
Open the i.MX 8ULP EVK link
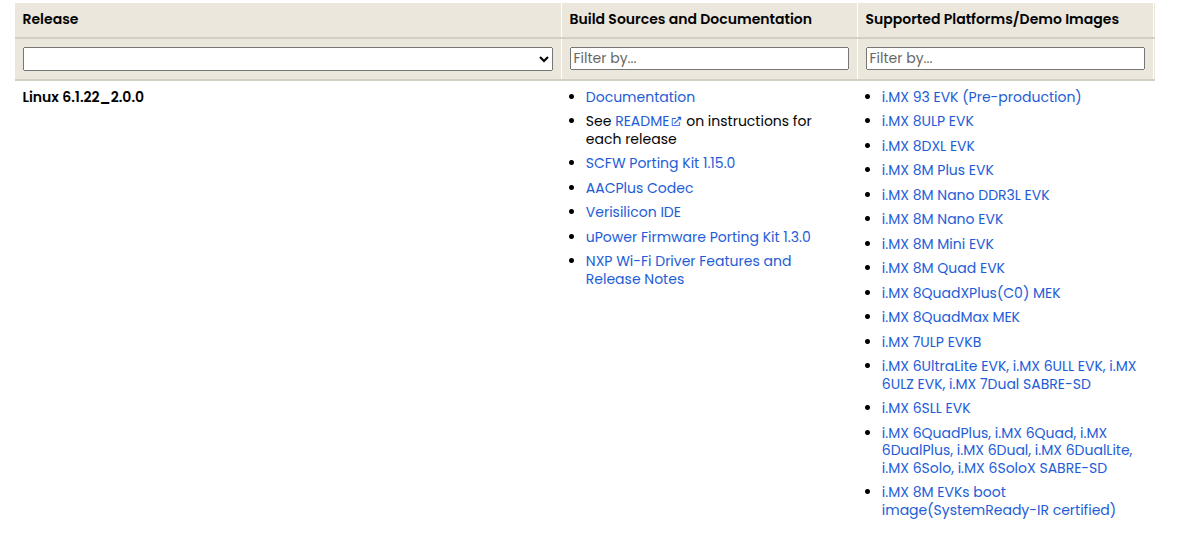click(927, 121)
